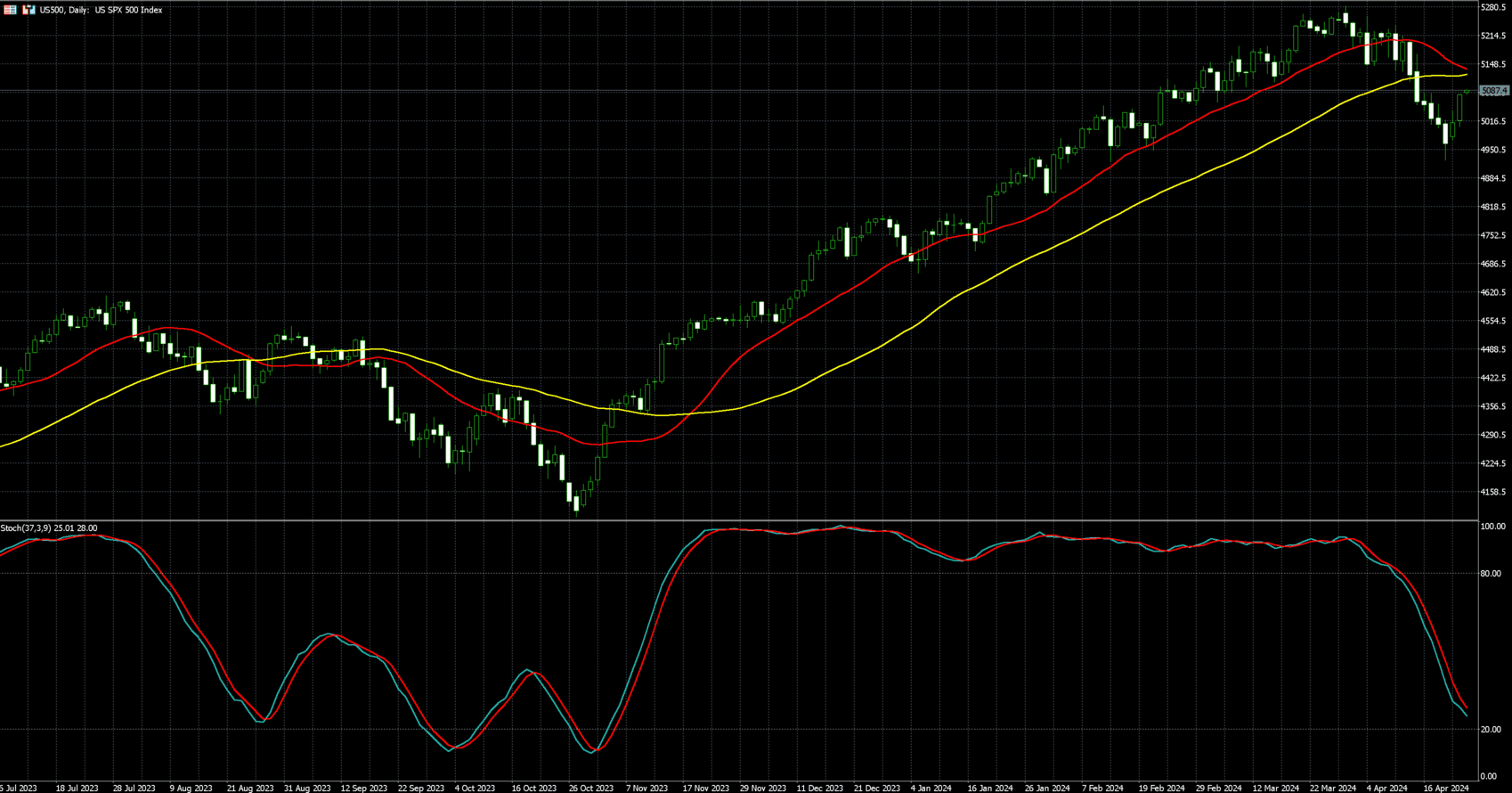This screenshot has height=793, width=1512.
Task: Click the 28 Jul 2023 date label
Action: pos(134,788)
